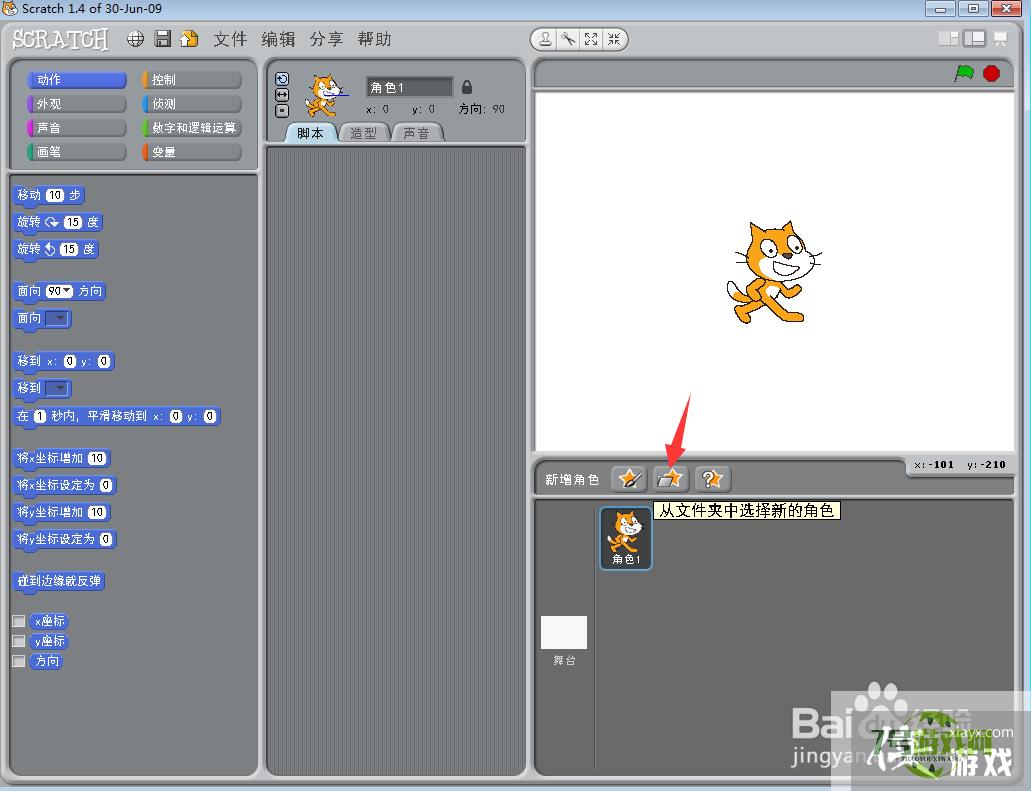Enable the 方向 reporter checkbox

(x=19, y=661)
